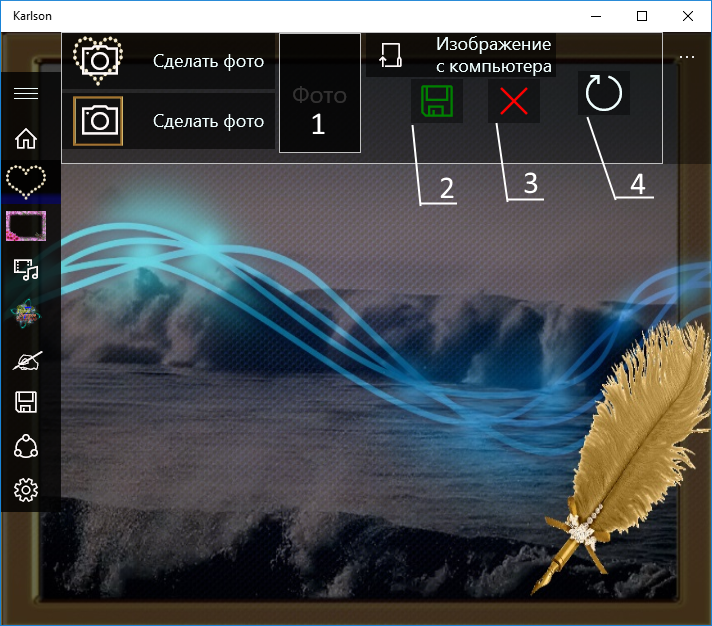This screenshot has height=626, width=712.
Task: Click the sidebar floppy disk save icon
Action: click(x=26, y=402)
